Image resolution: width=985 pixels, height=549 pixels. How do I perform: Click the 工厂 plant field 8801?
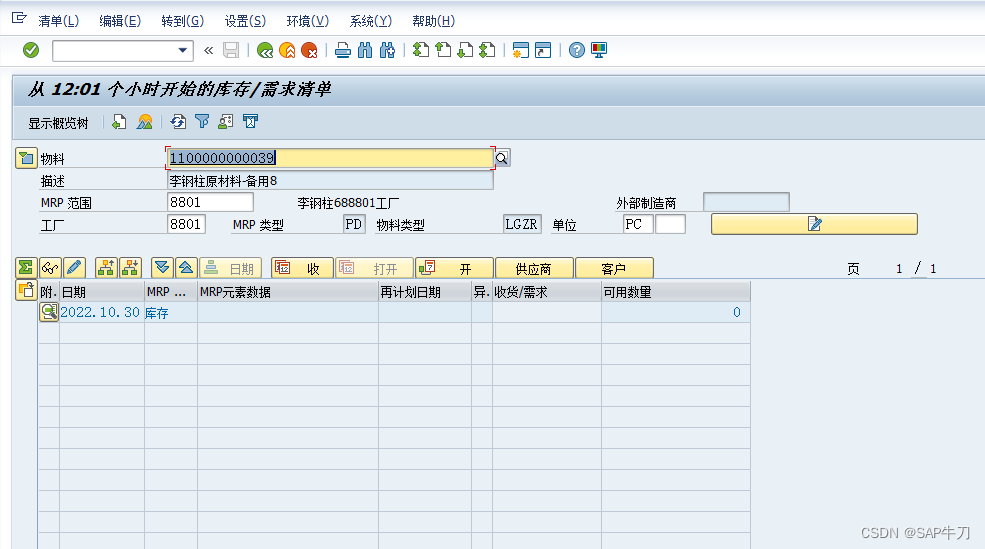click(x=186, y=224)
